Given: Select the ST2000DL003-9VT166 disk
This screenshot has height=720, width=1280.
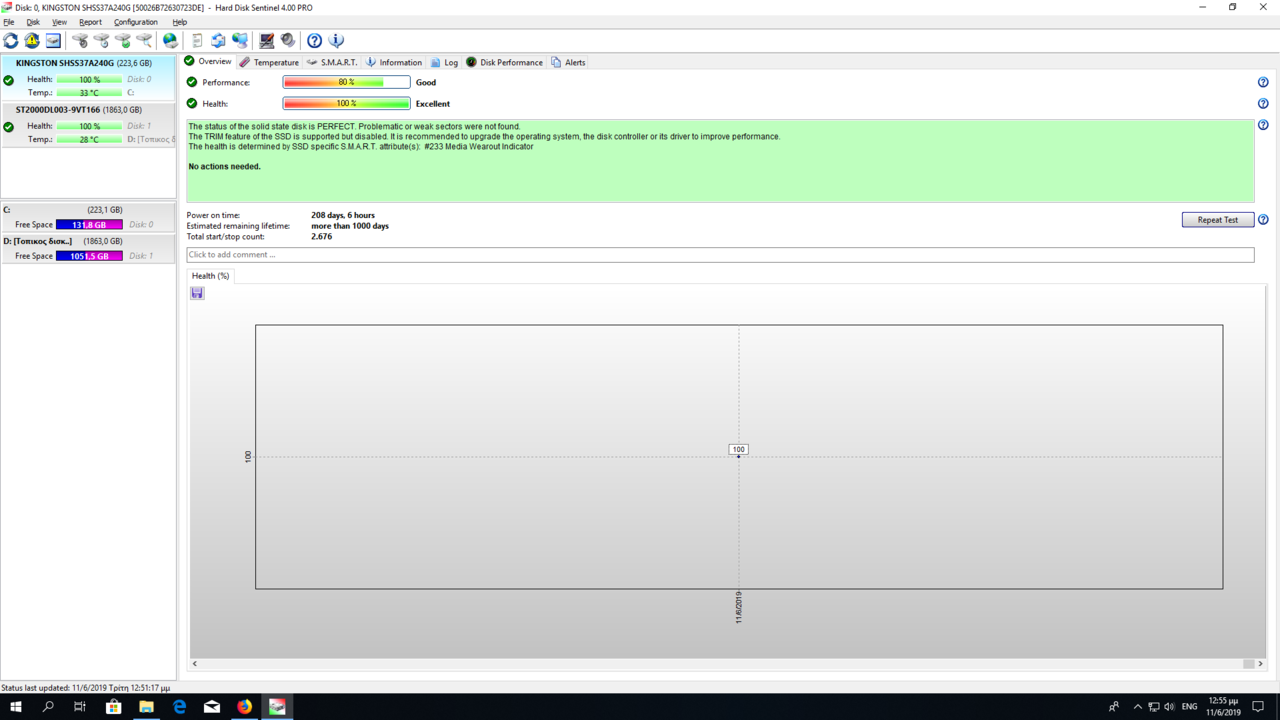Looking at the screenshot, I should (88, 124).
